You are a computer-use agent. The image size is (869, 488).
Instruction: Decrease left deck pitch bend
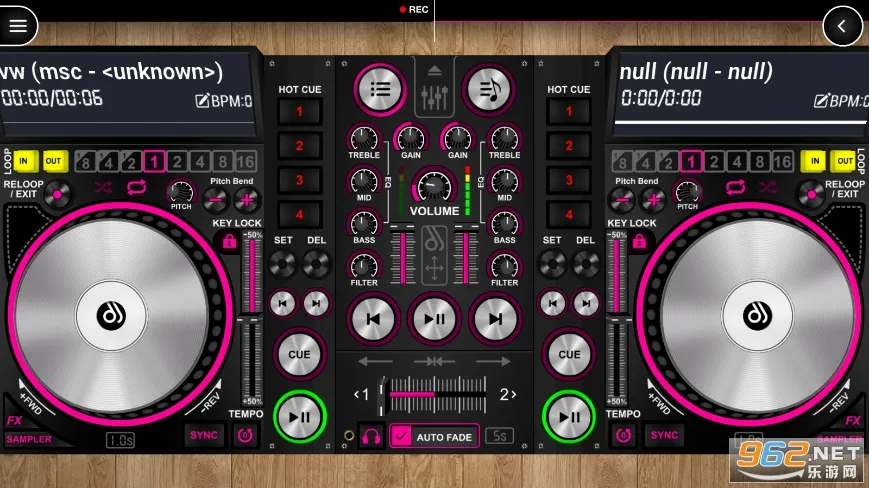pyautogui.click(x=215, y=200)
